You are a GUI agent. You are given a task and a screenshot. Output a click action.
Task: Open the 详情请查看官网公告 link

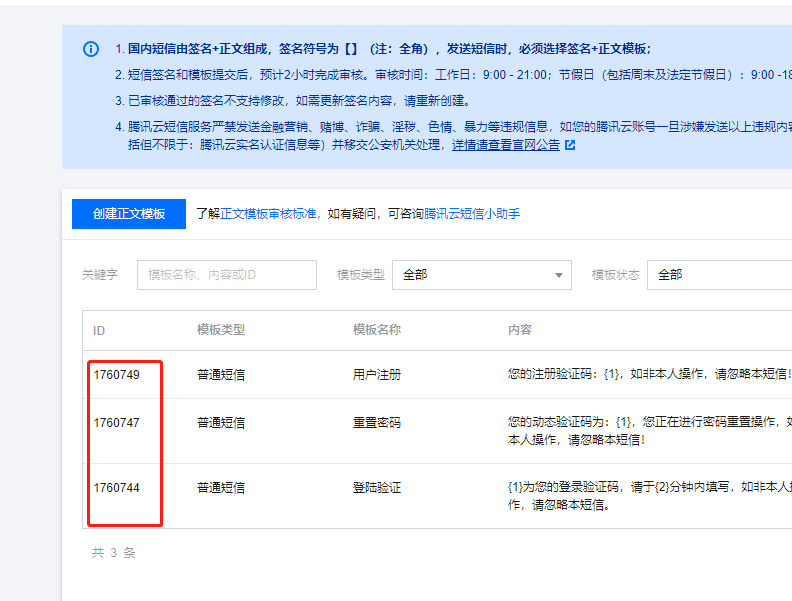click(506, 145)
